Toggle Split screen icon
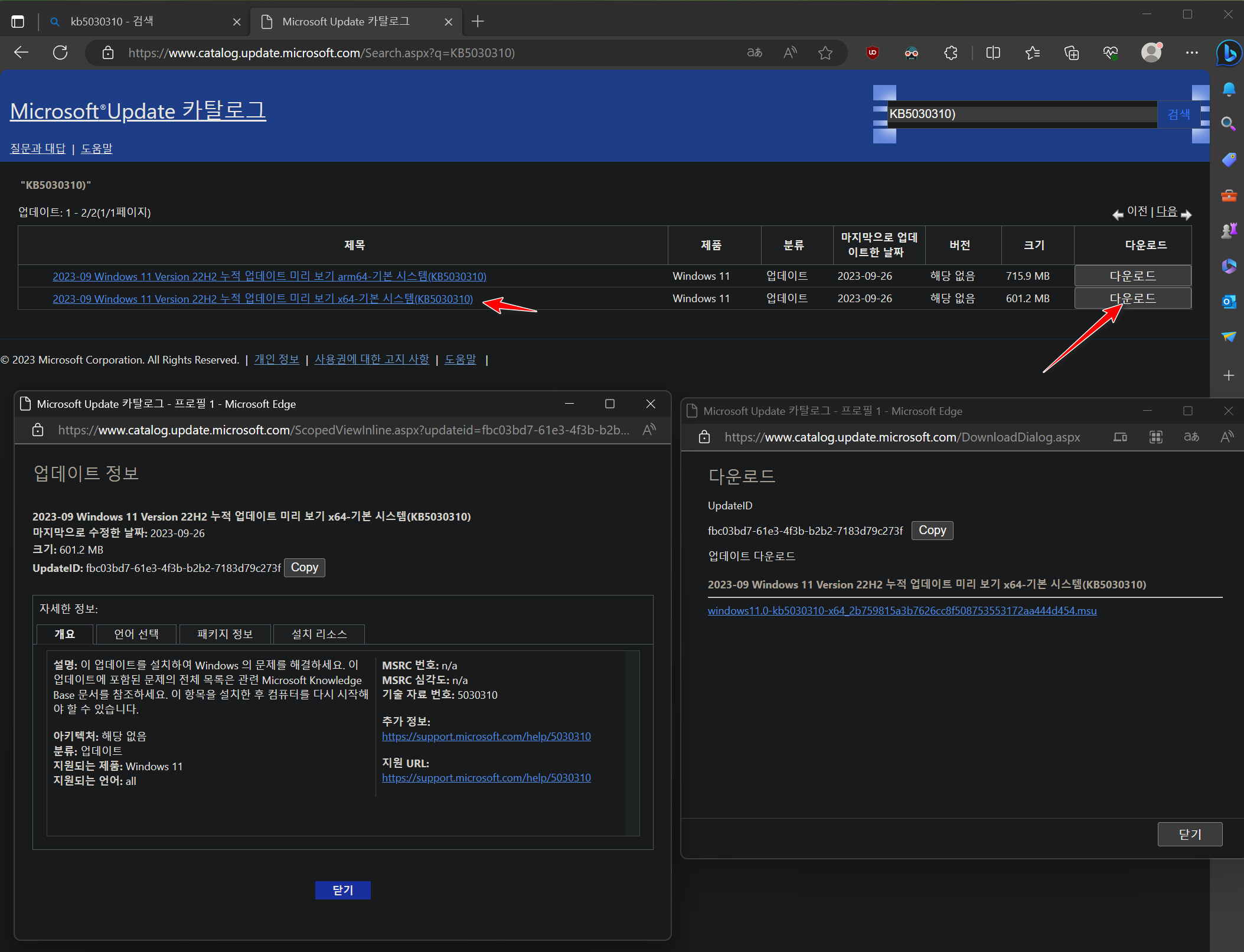This screenshot has width=1244, height=952. (x=993, y=53)
